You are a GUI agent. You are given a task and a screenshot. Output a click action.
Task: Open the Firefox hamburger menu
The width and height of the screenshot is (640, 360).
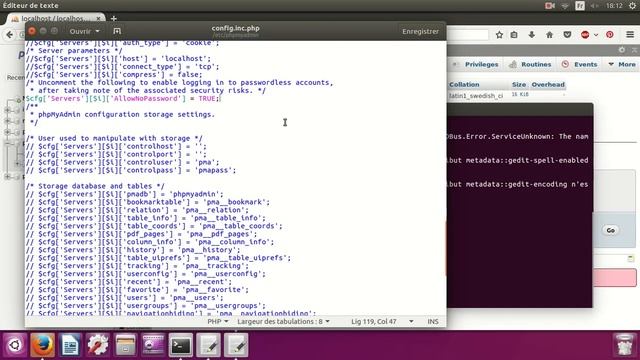click(630, 35)
